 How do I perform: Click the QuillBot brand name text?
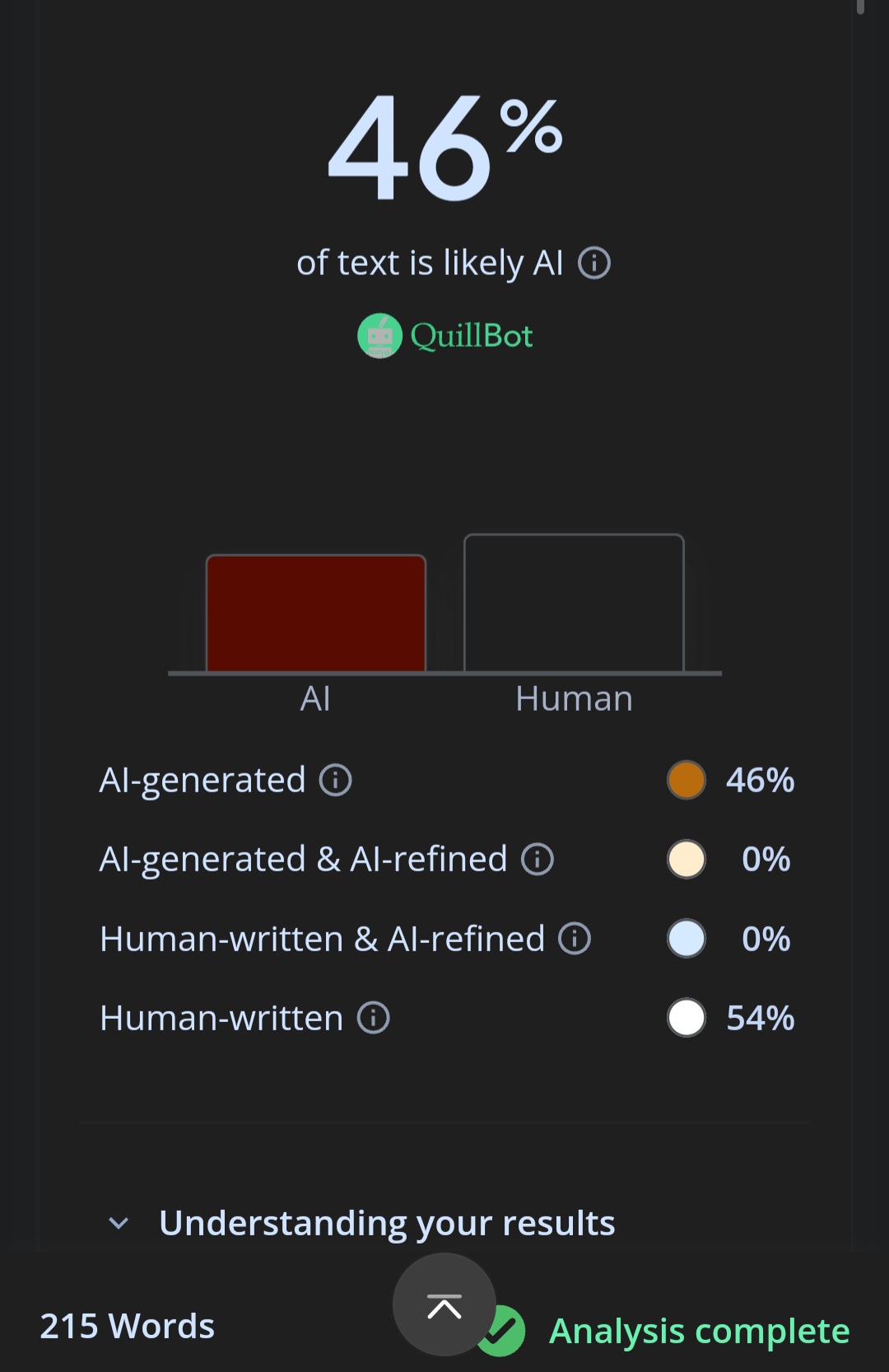pyautogui.click(x=472, y=336)
